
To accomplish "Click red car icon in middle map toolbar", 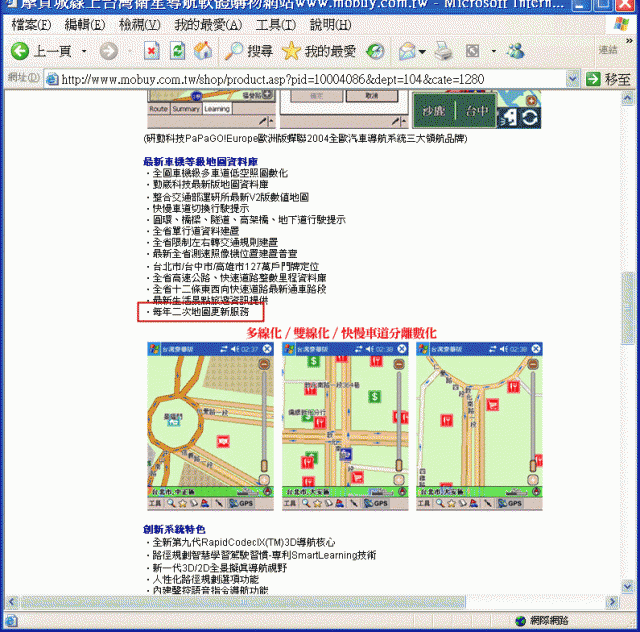I will (340, 503).
